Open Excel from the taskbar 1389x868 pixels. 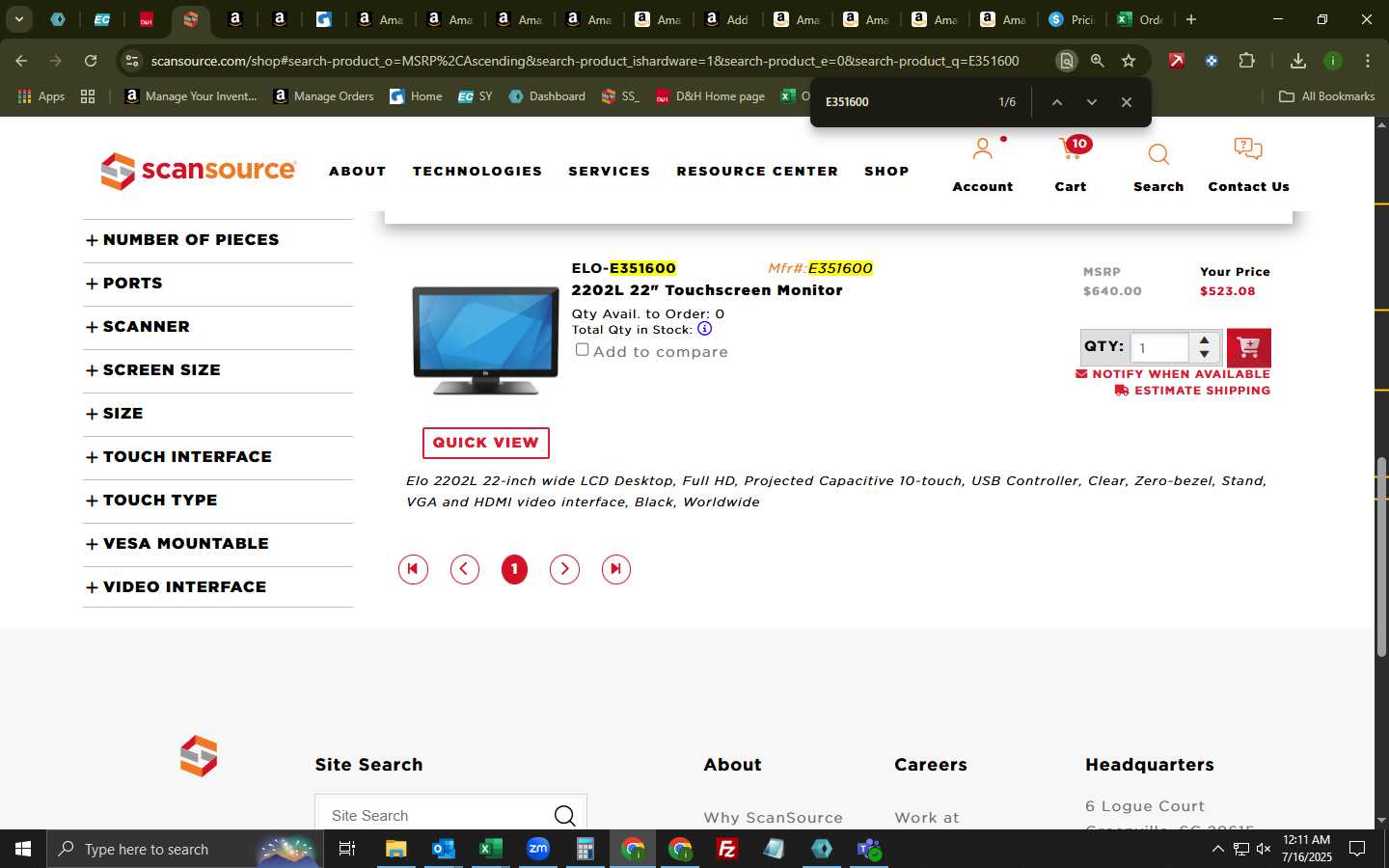point(490,849)
